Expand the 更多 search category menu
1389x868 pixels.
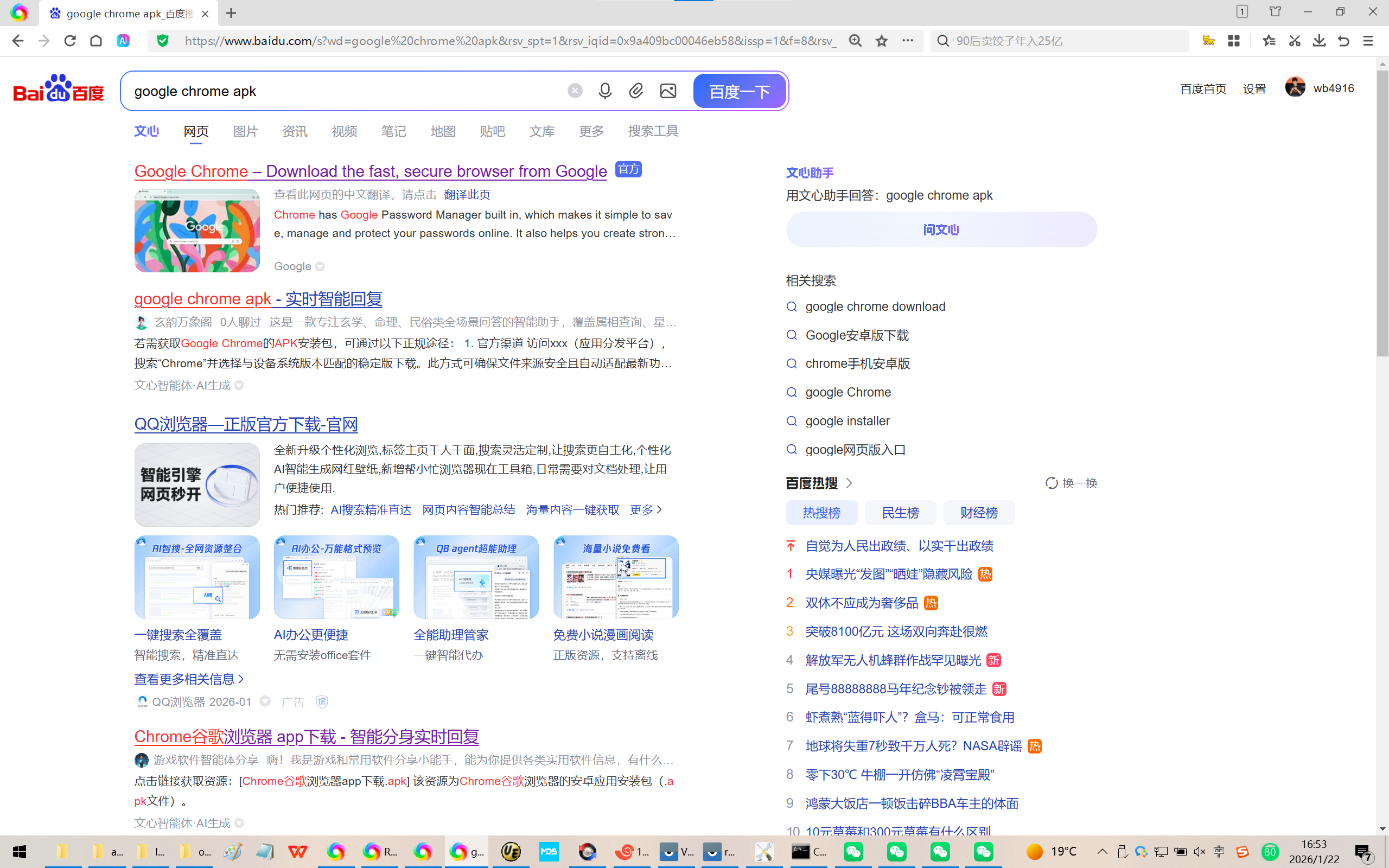591,131
